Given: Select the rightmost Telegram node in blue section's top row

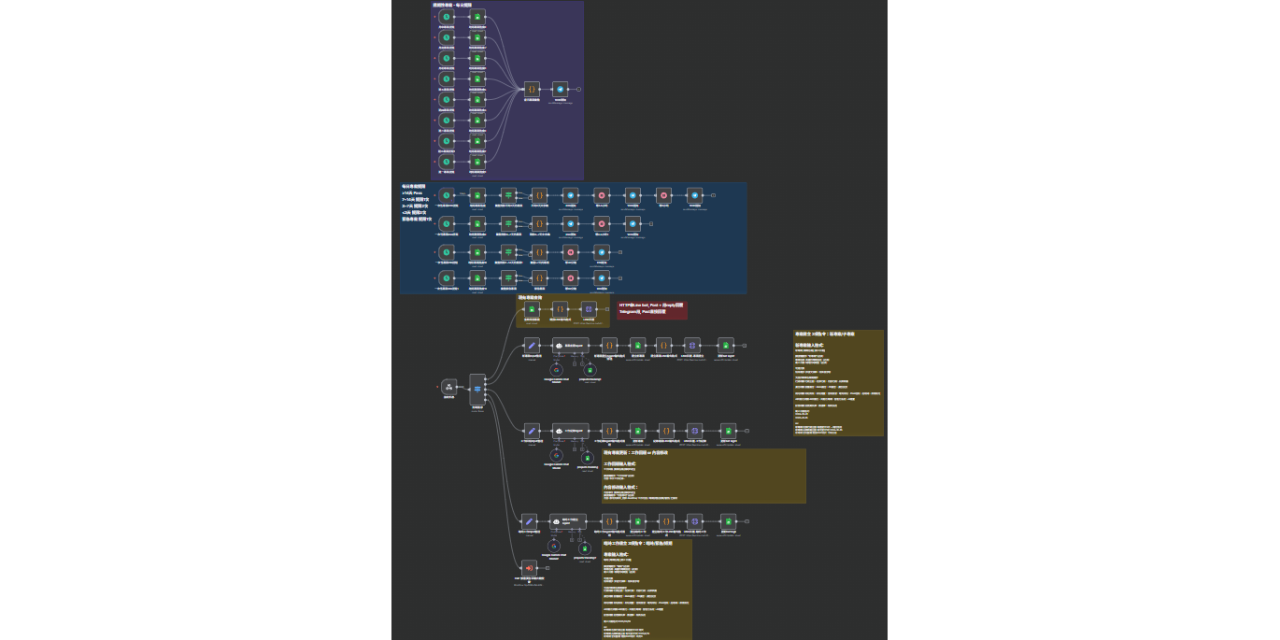Looking at the screenshot, I should click(694, 196).
